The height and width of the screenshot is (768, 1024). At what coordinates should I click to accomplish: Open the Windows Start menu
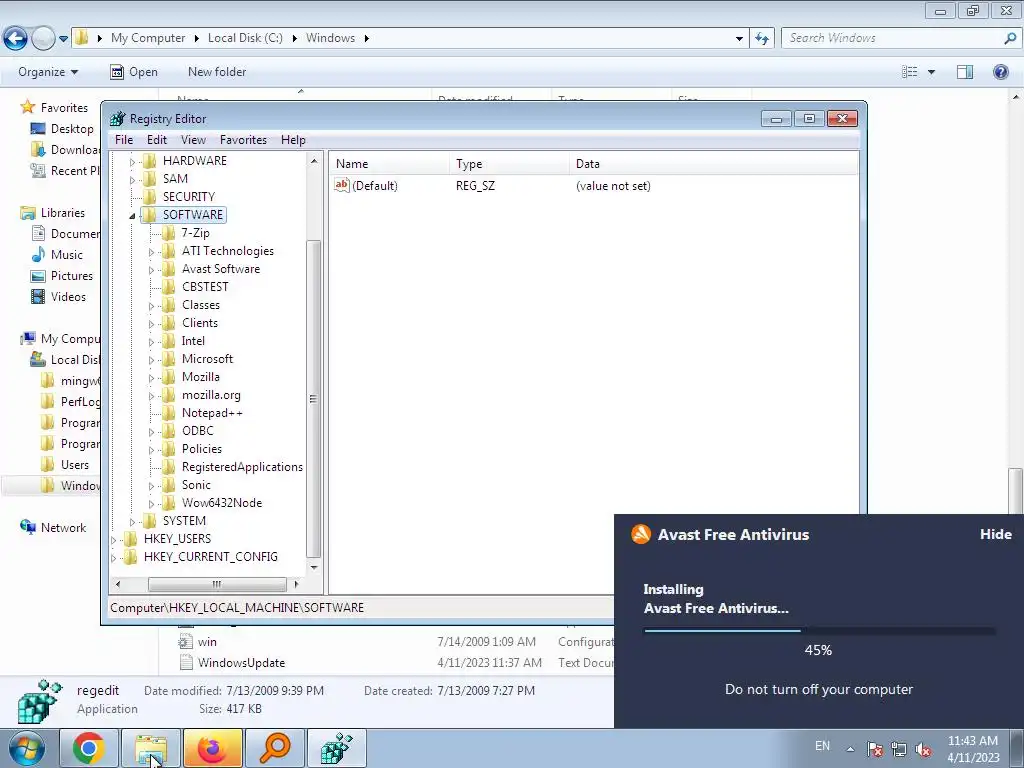click(x=25, y=748)
